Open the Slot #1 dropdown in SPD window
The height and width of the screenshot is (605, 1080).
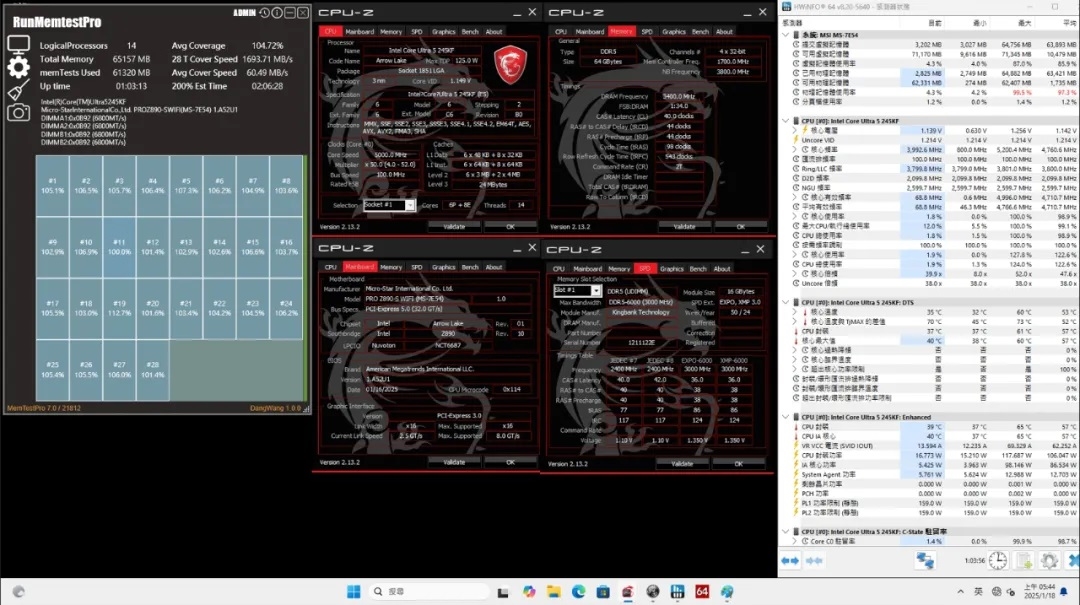coord(577,291)
